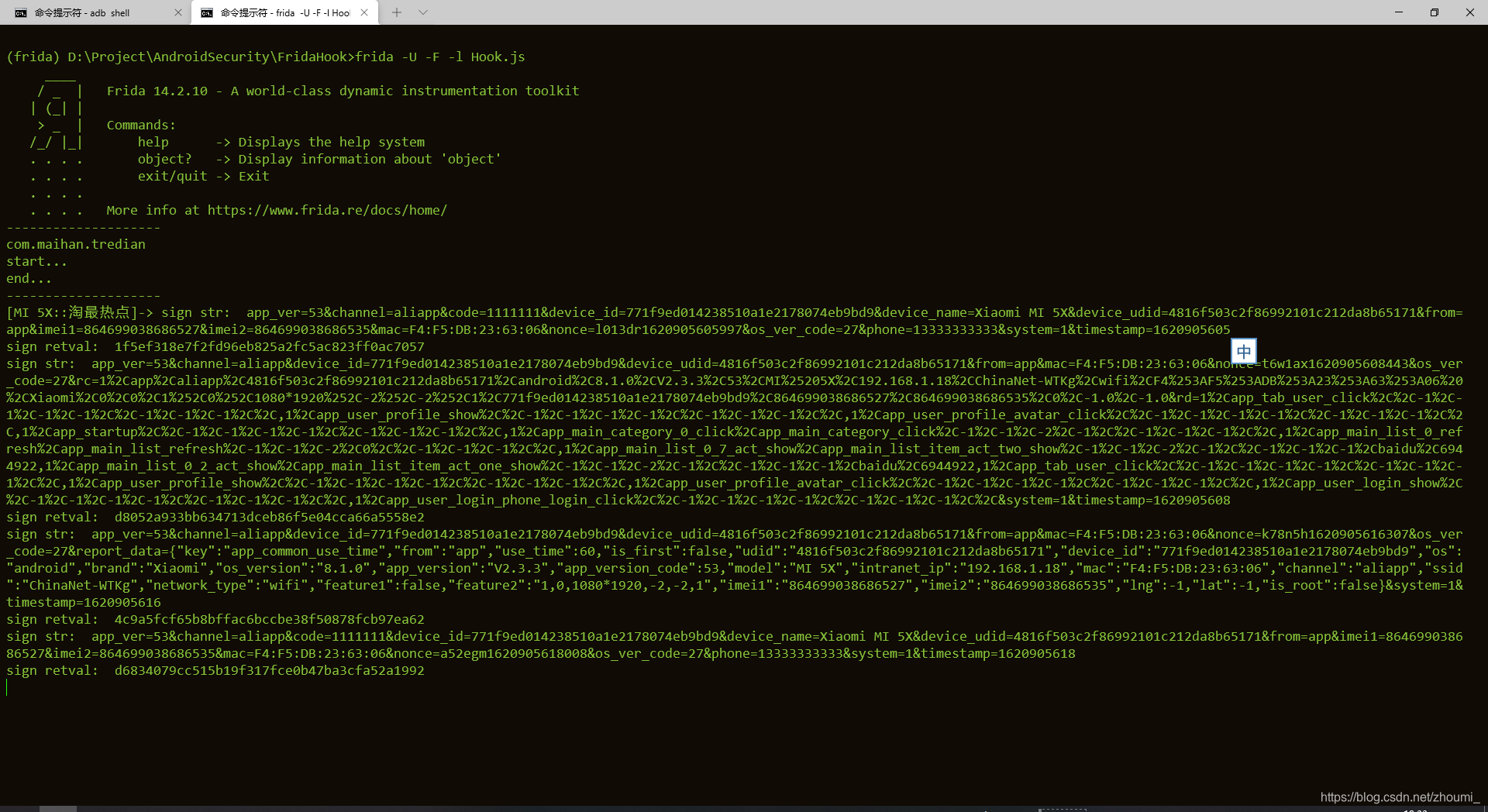Close the adb shell tab
Screen dimensions: 1488x812
(x=178, y=12)
